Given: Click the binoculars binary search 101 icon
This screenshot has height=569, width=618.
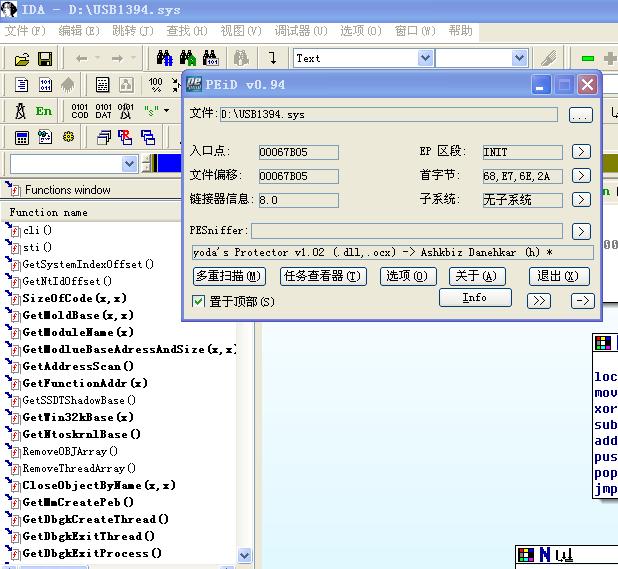Looking at the screenshot, I should tap(211, 58).
